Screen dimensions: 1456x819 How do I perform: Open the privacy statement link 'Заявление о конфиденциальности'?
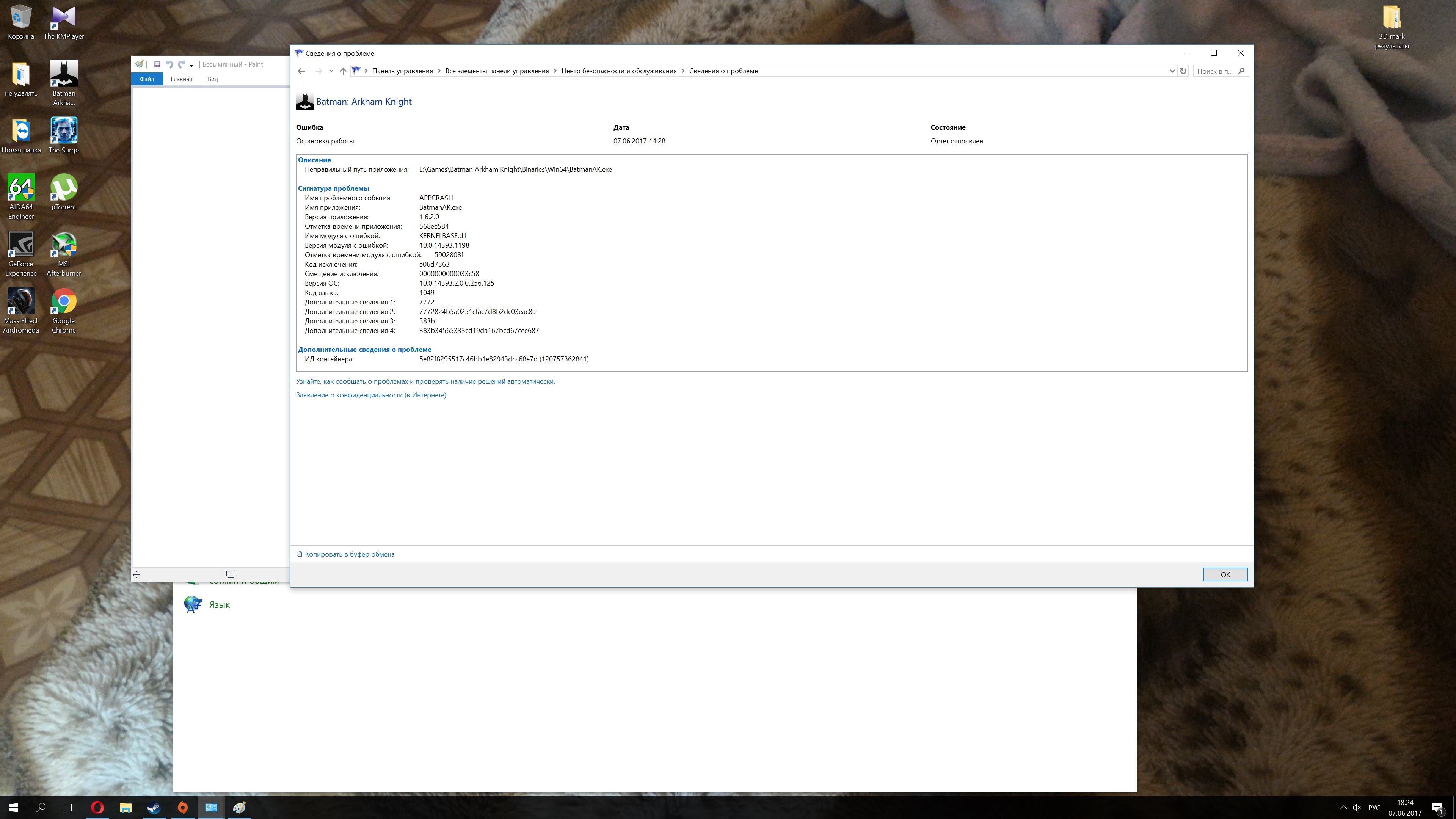[x=371, y=395]
